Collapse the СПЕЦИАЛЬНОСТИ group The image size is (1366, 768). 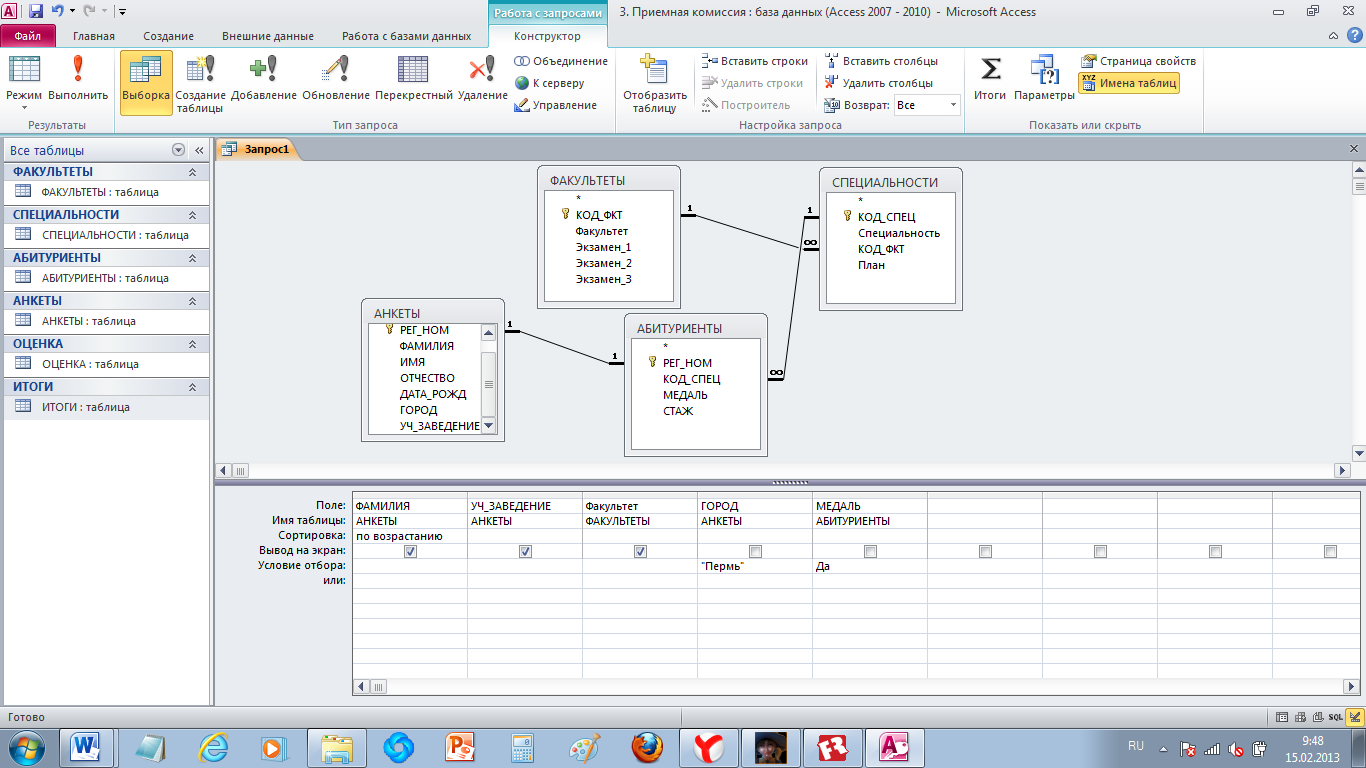click(192, 215)
